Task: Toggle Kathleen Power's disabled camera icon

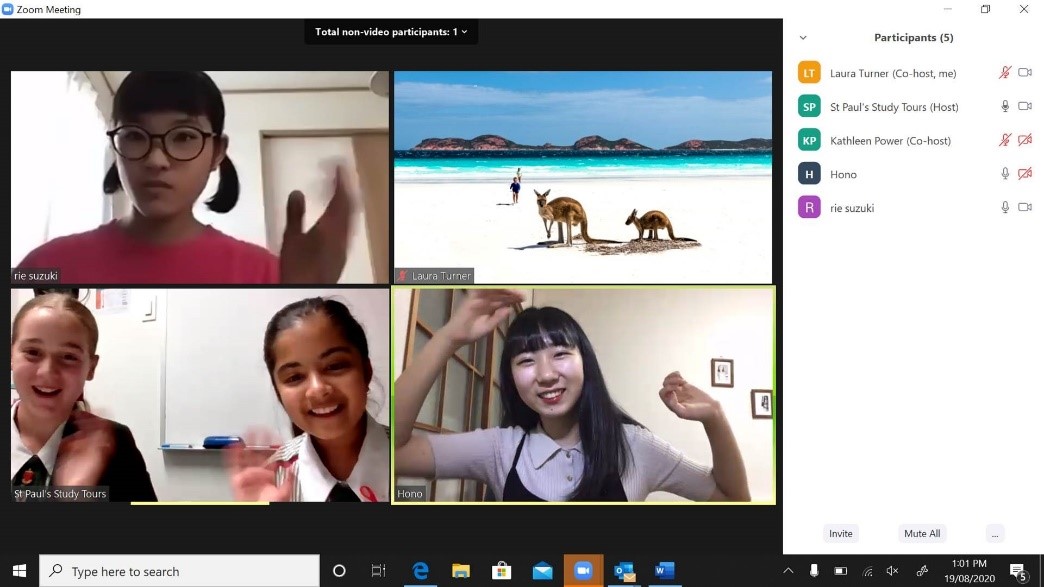Action: pos(1025,140)
